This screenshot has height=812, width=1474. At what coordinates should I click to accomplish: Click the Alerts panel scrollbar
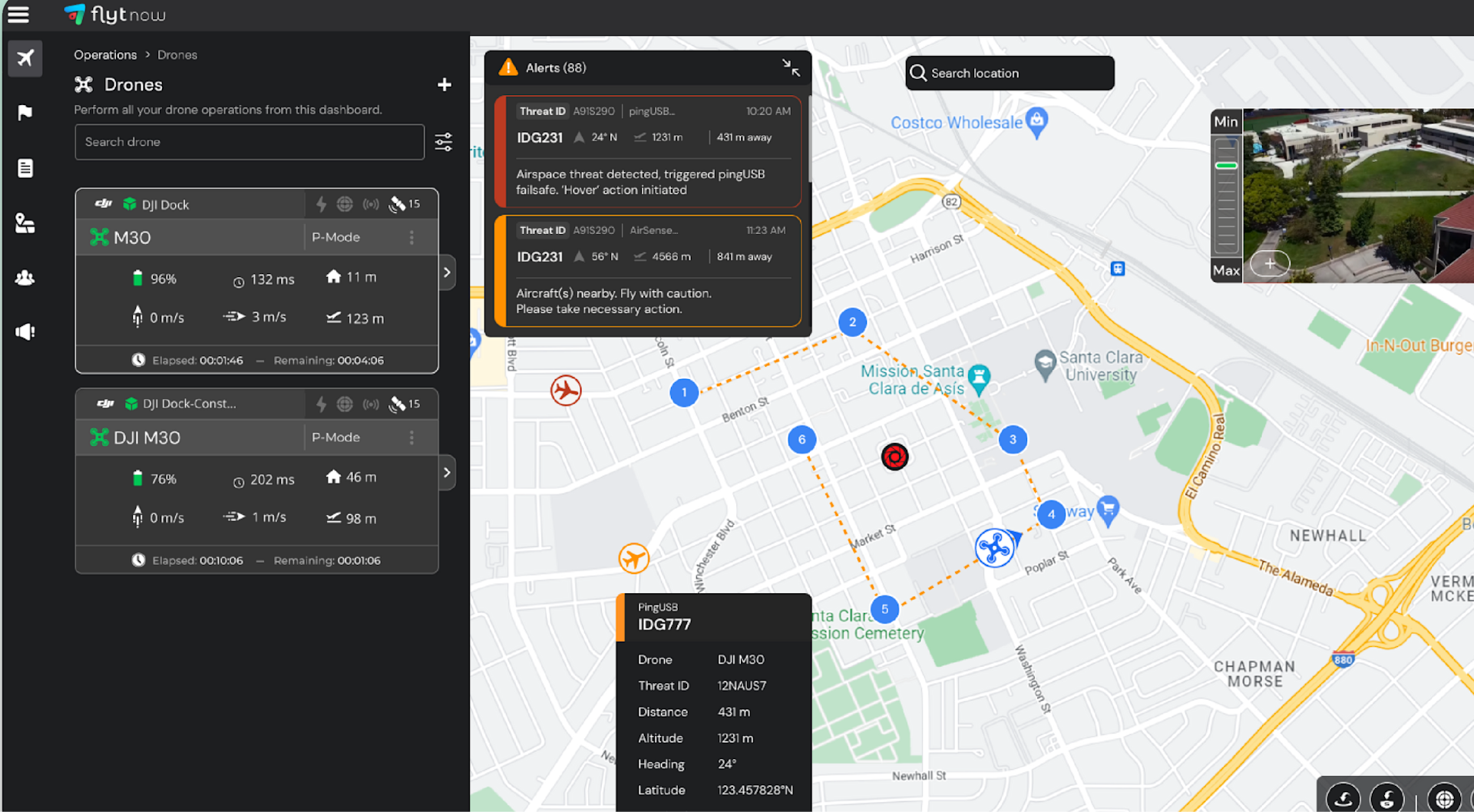coord(810,138)
